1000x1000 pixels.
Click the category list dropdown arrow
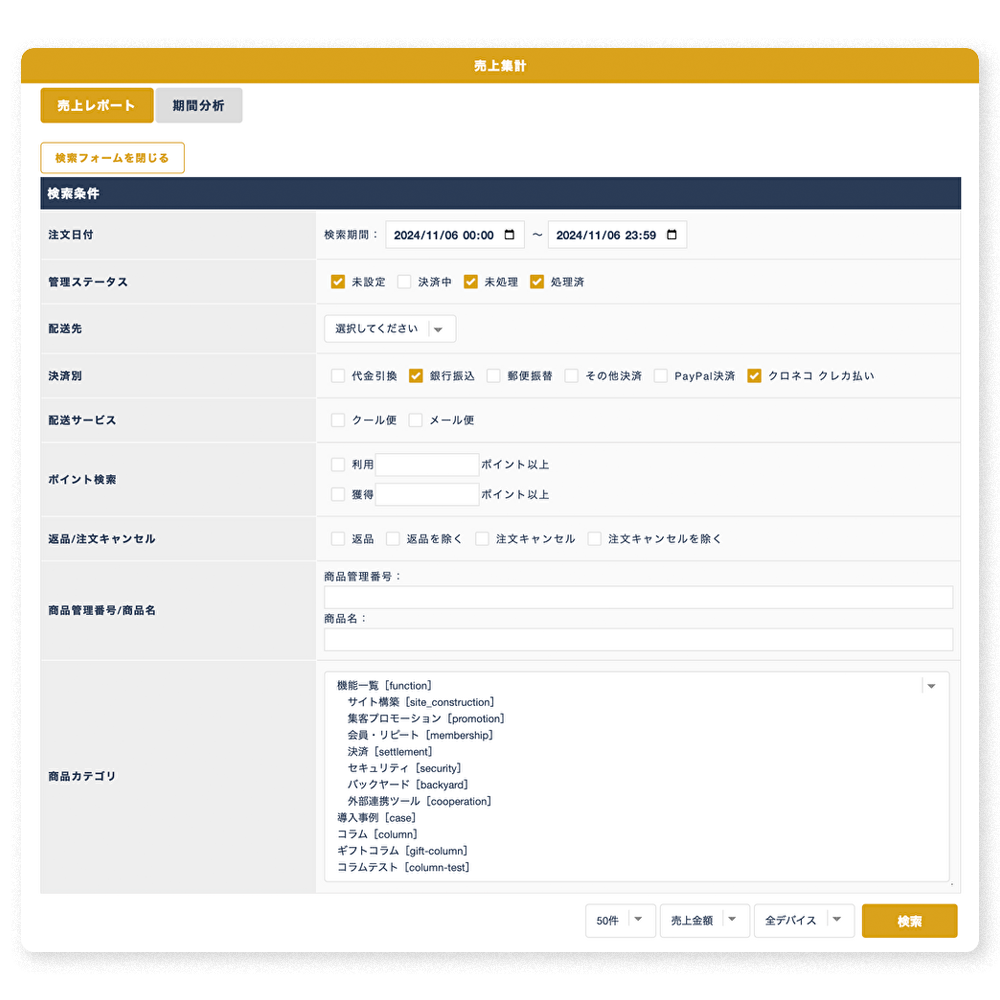pyautogui.click(x=931, y=686)
